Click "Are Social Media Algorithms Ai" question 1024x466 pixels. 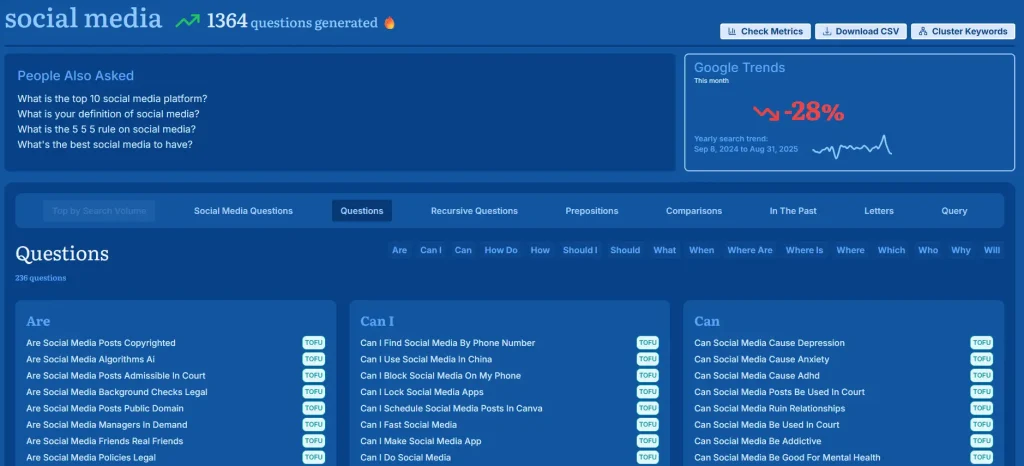pos(90,359)
